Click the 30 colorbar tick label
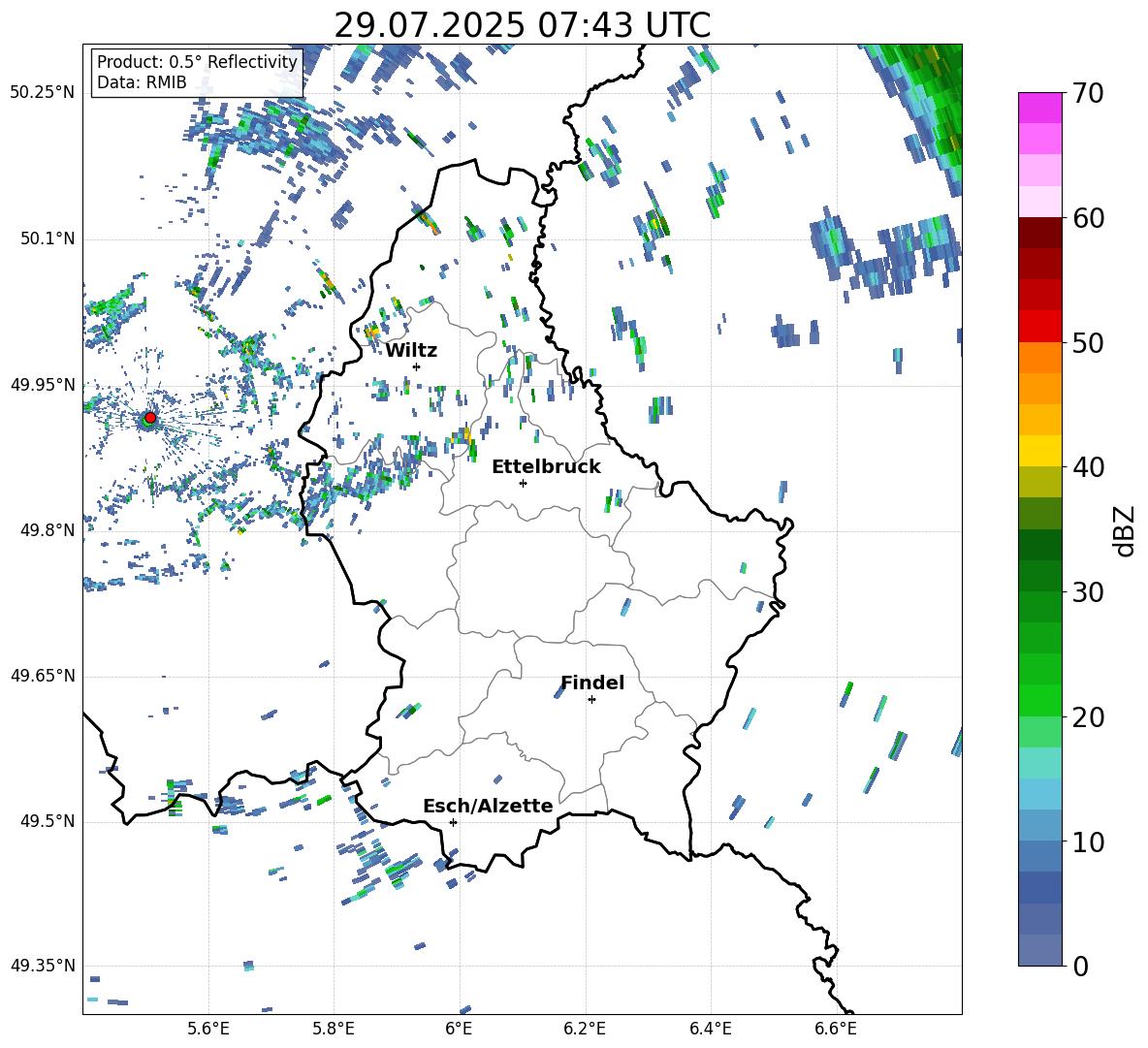Viewport: 1148px width, 1048px height. [x=1088, y=592]
